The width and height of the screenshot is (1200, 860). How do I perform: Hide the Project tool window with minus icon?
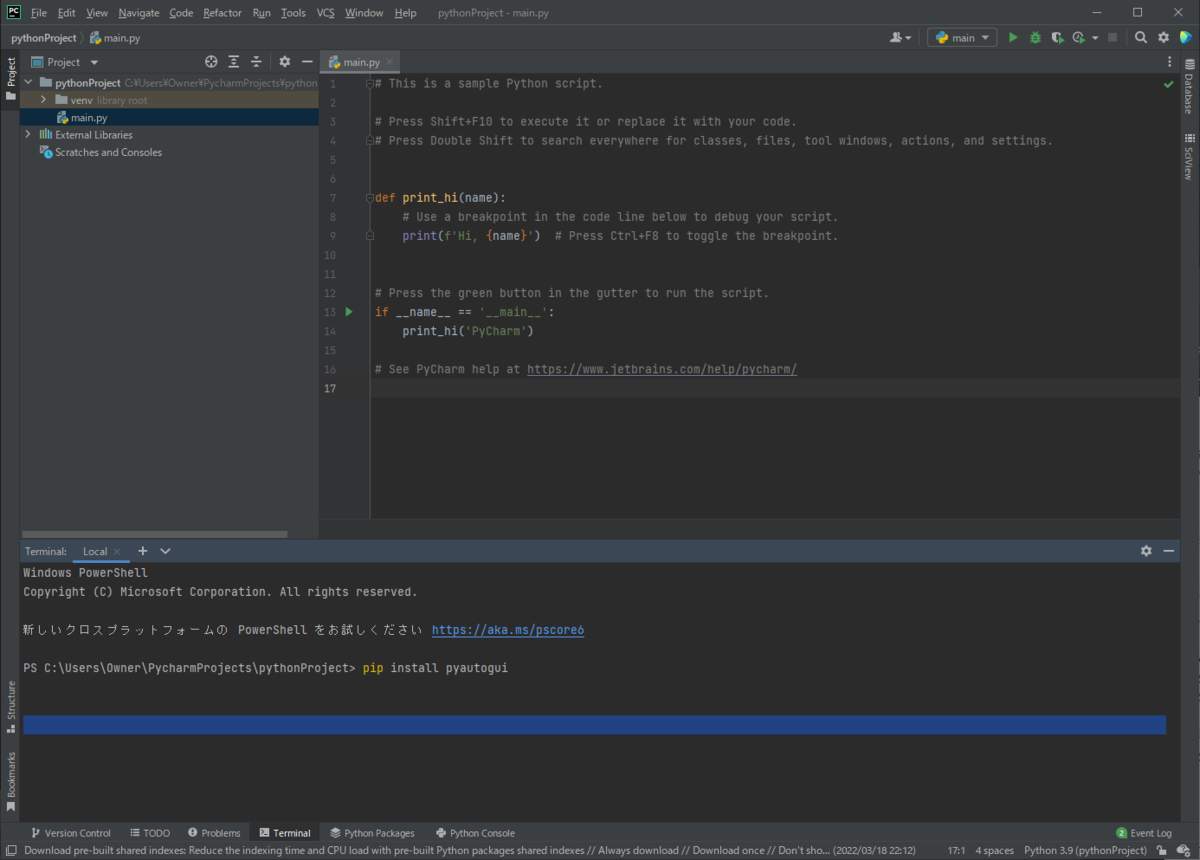click(x=307, y=62)
